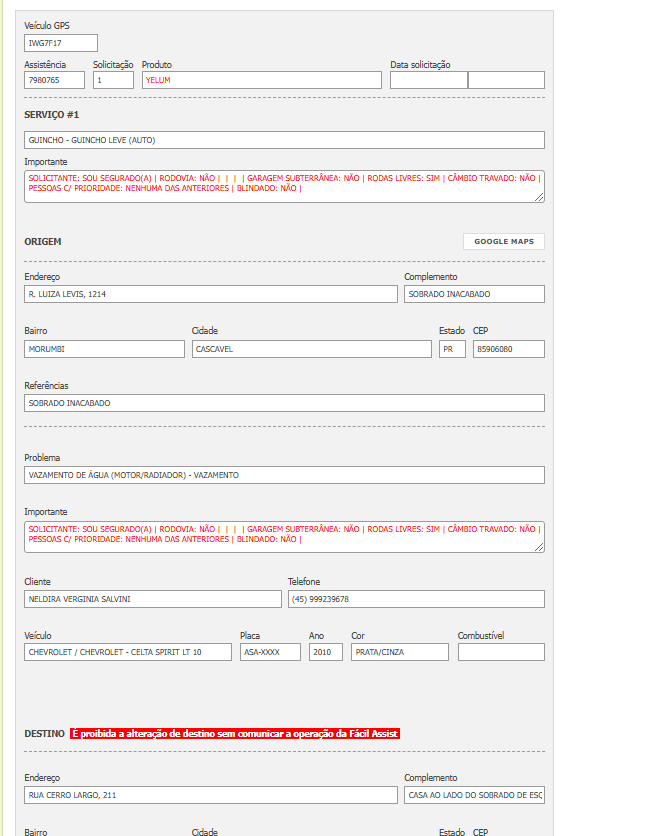The height and width of the screenshot is (836, 658).
Task: Click the ORIGEM section heading
Action: [43, 242]
